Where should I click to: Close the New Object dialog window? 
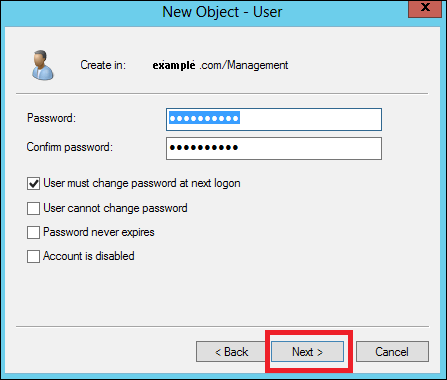pyautogui.click(x=426, y=8)
